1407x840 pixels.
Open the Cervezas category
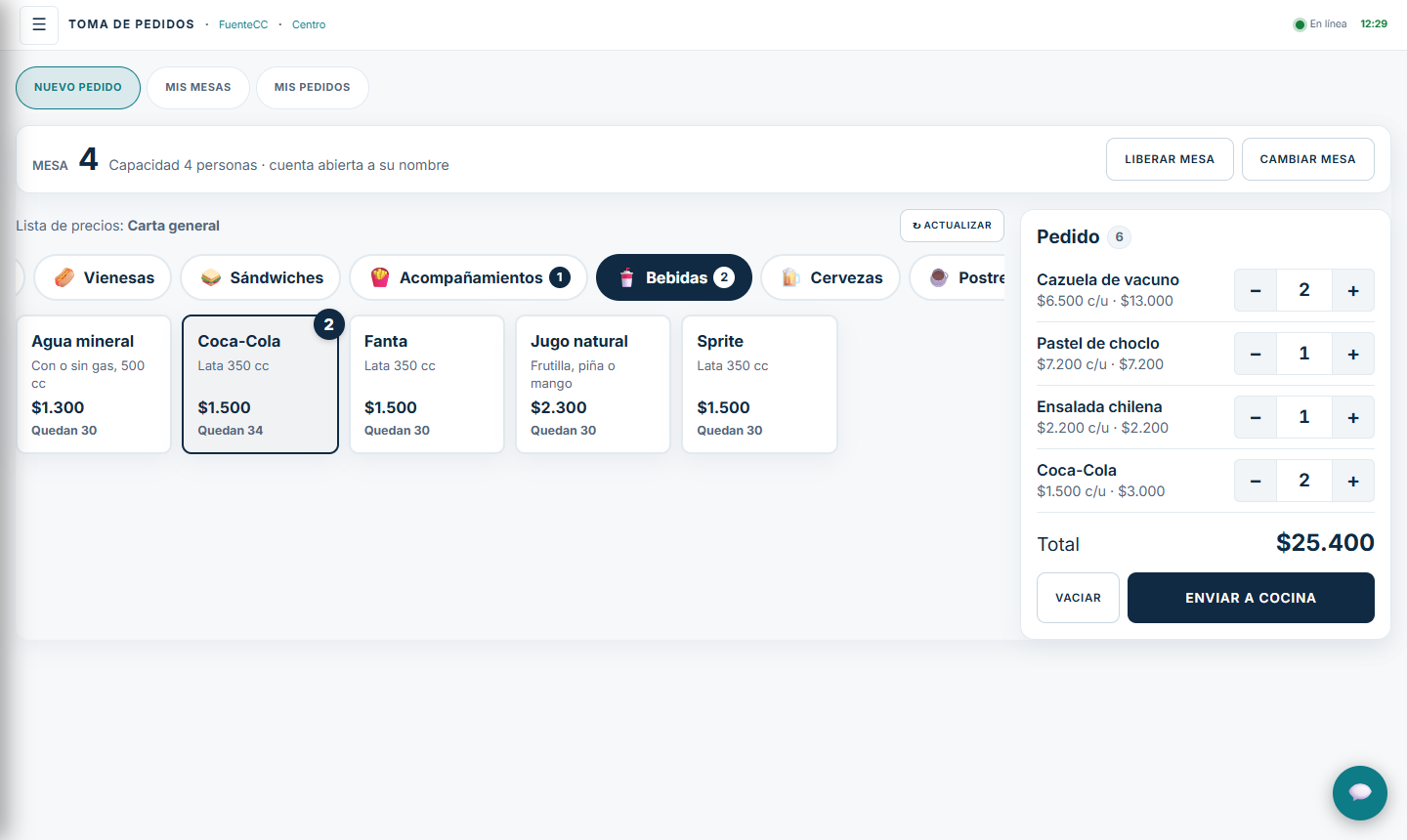[831, 277]
